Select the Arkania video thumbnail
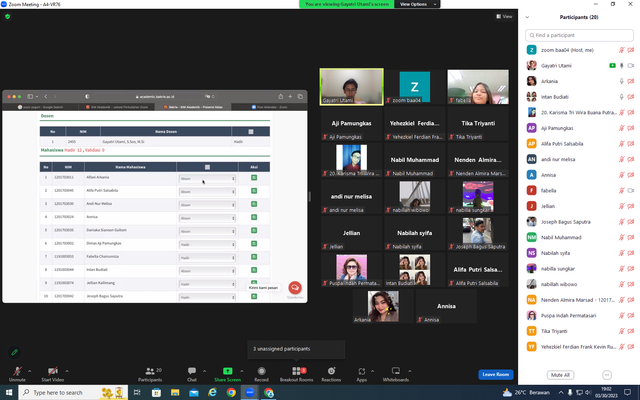Viewport: 640px width, 400px height. point(383,306)
